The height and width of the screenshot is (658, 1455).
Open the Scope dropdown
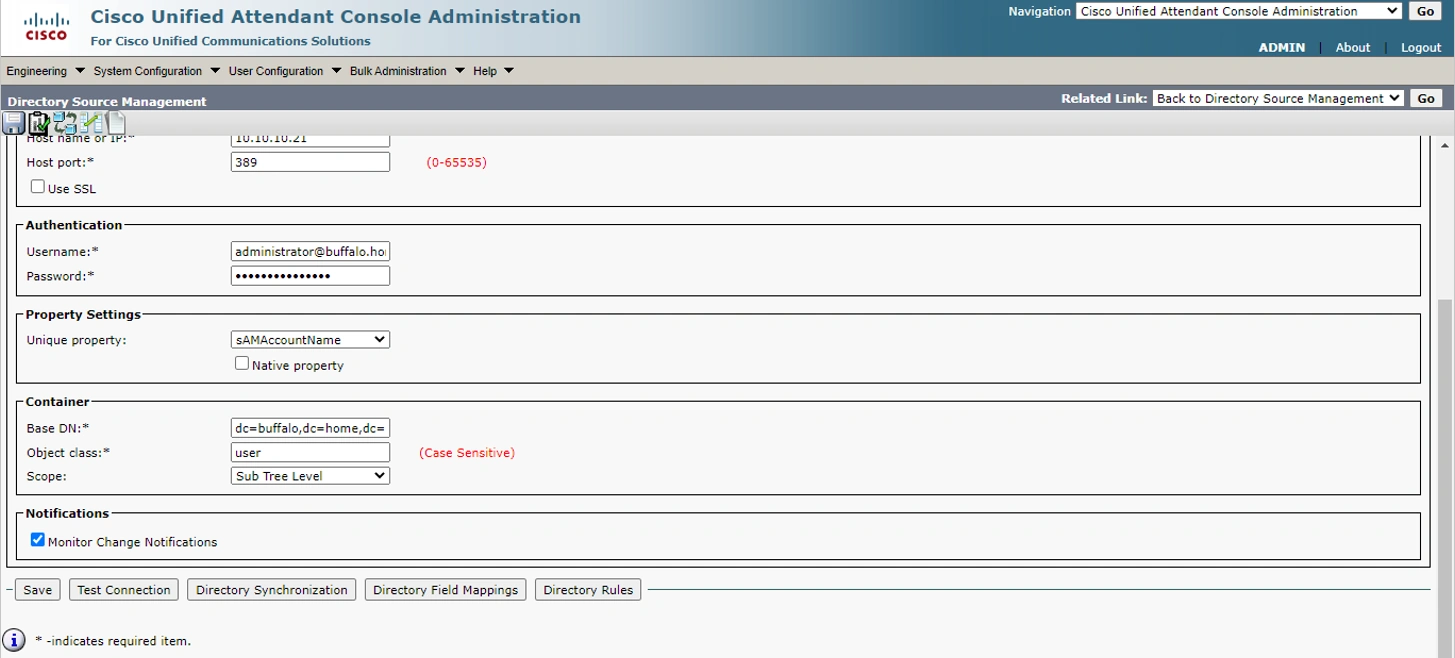(310, 476)
